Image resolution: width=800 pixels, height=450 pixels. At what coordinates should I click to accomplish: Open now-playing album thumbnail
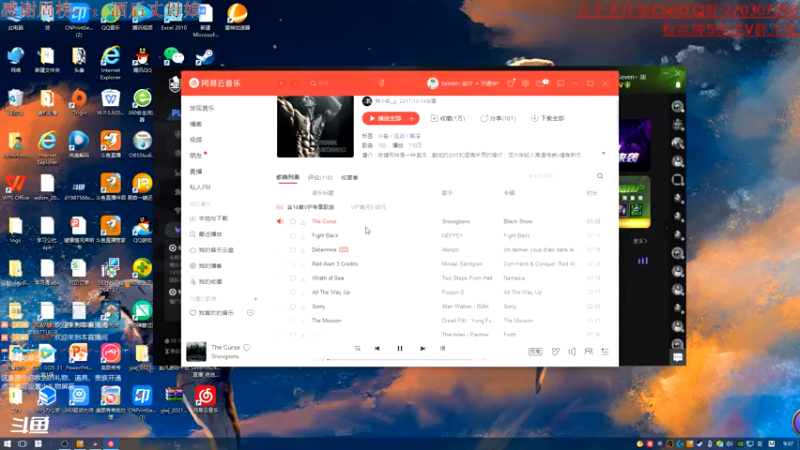click(x=196, y=352)
